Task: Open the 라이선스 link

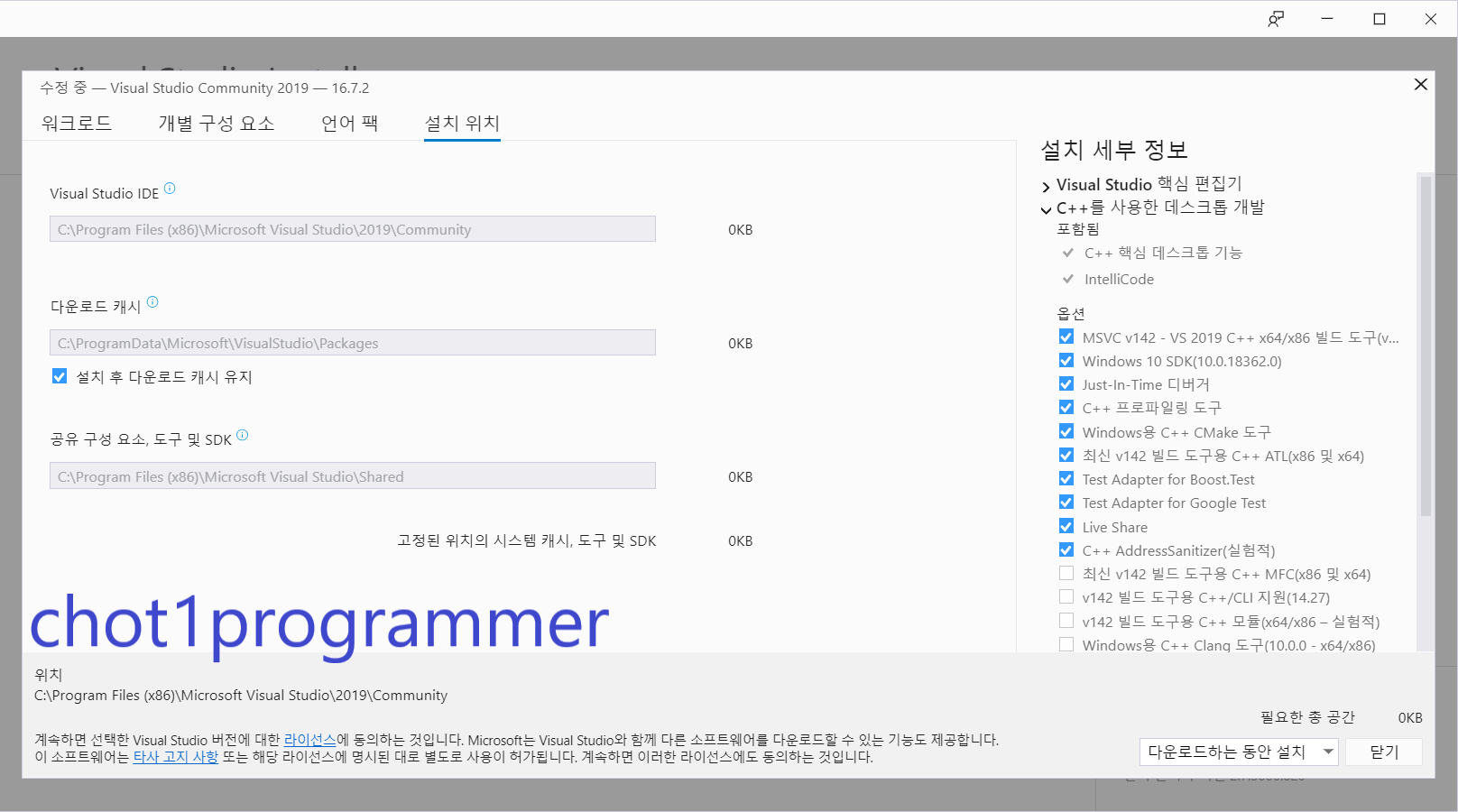Action: [309, 739]
